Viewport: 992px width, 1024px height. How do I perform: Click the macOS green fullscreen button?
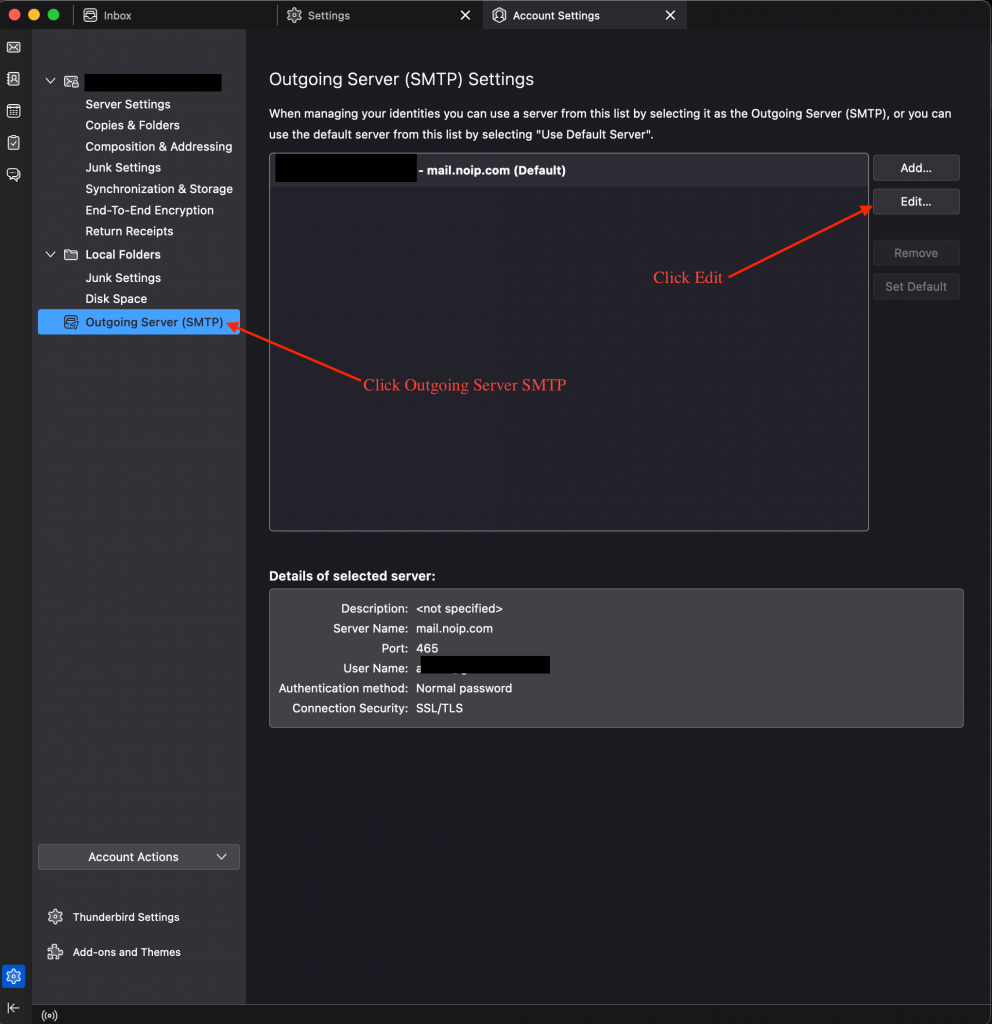pyautogui.click(x=54, y=14)
